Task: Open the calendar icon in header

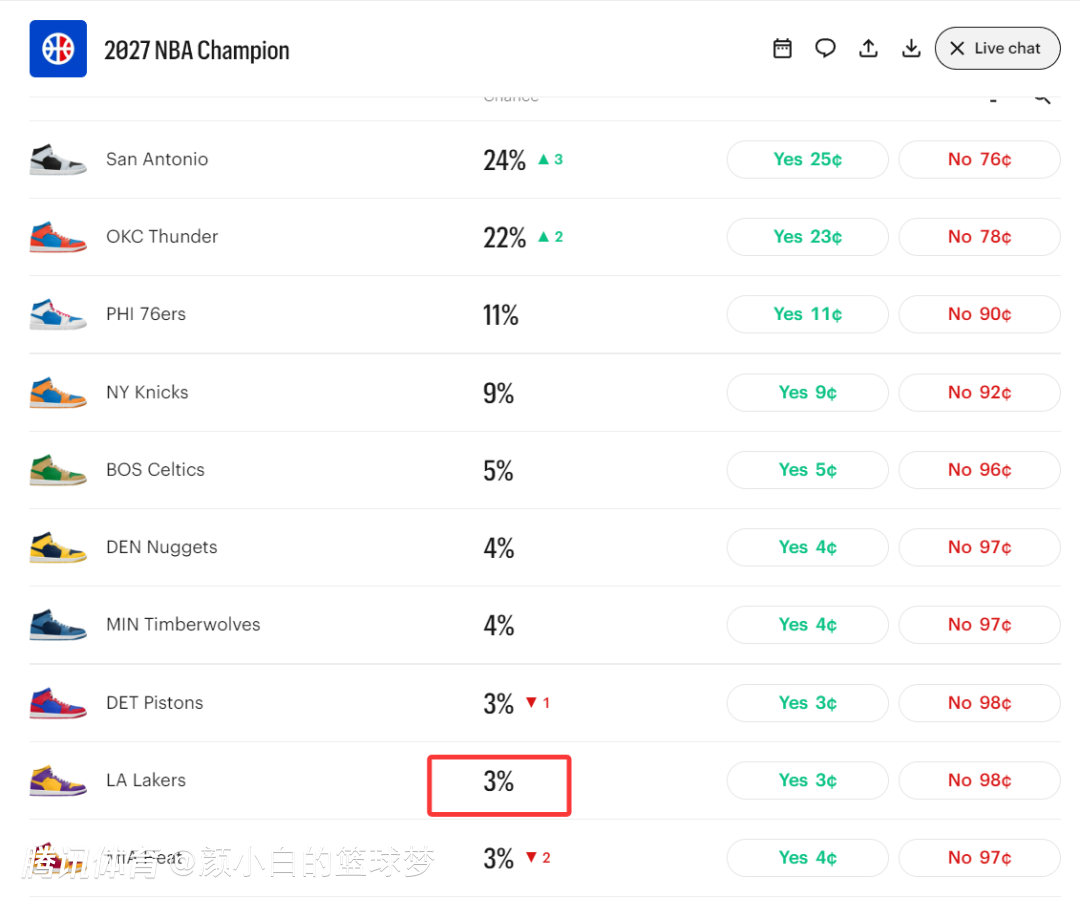Action: click(782, 48)
